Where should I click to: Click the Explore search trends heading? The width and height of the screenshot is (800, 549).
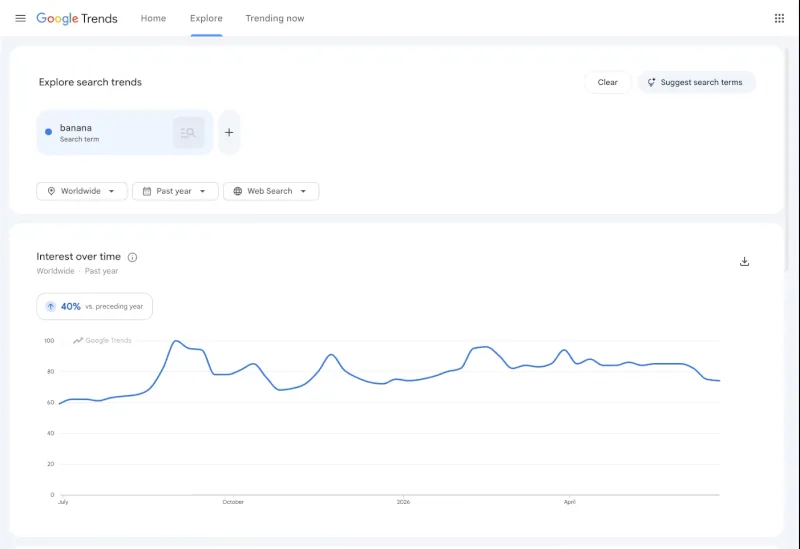pos(90,82)
